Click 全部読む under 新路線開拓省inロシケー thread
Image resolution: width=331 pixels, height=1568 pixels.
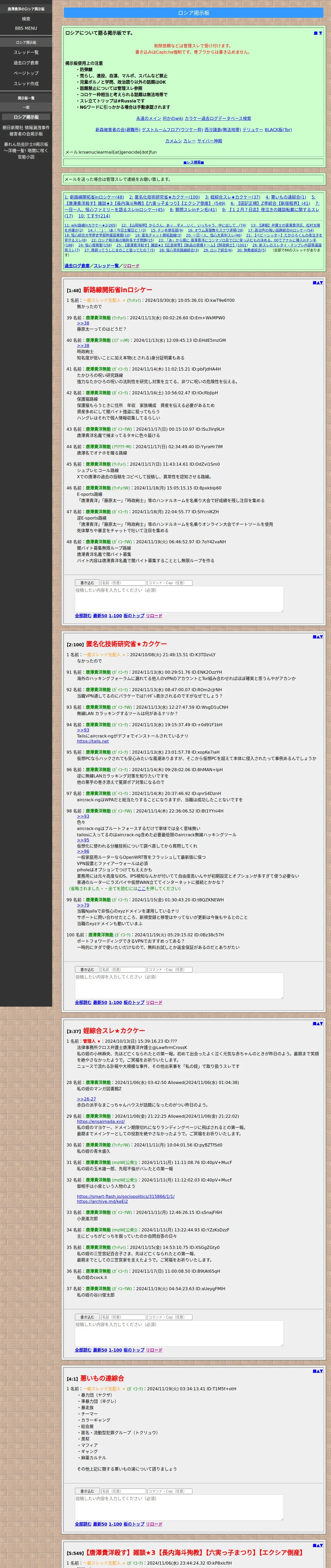pos(83,615)
